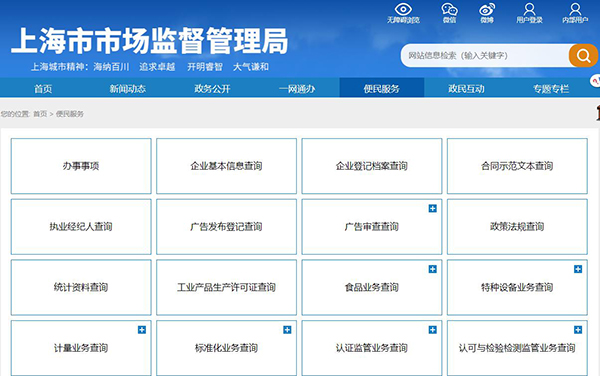600x376 pixels.
Task: Expand plus icon on 计量业务查询 tile
Action: (x=142, y=330)
